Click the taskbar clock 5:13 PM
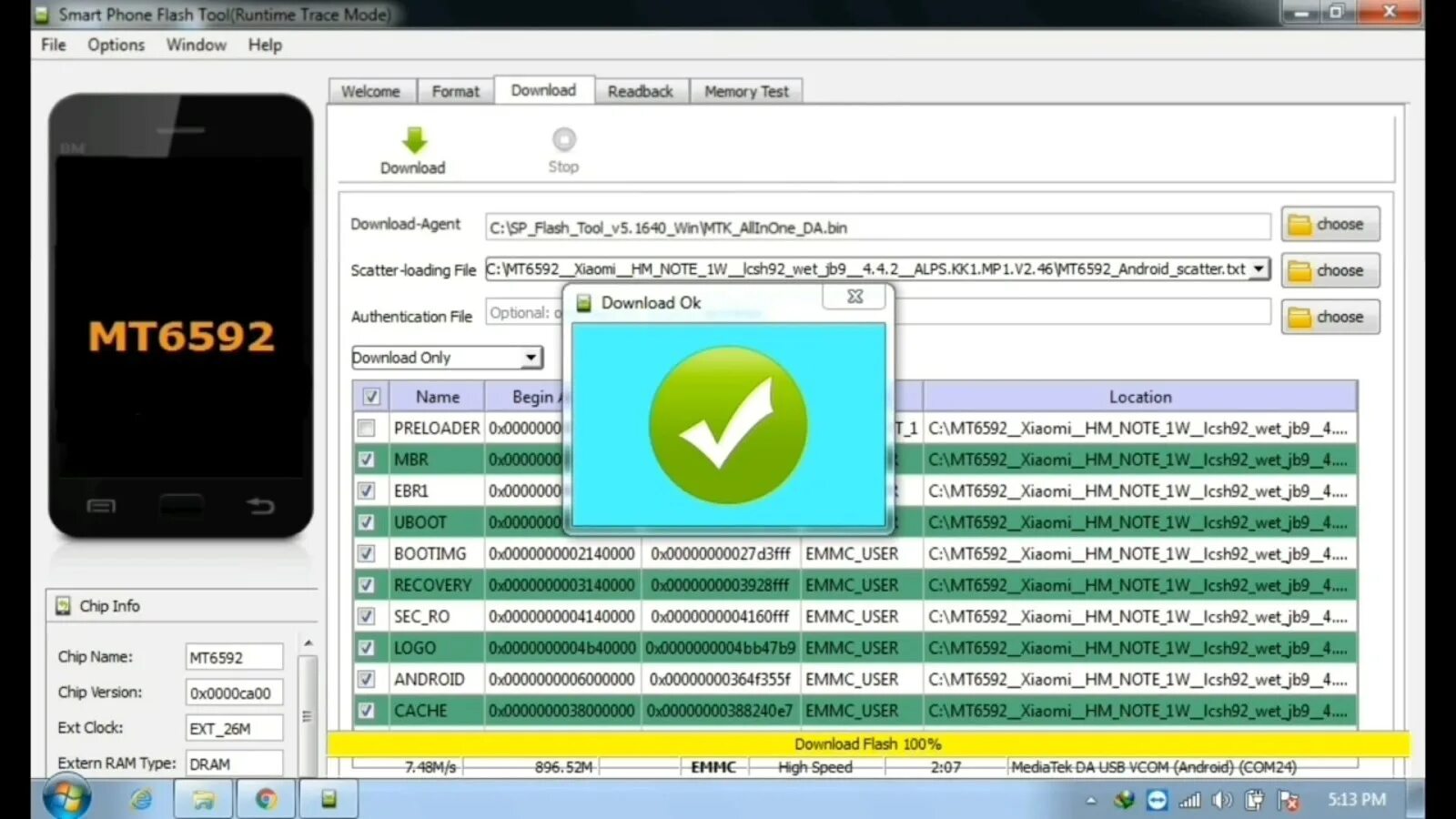This screenshot has width=1456, height=819. (x=1356, y=799)
